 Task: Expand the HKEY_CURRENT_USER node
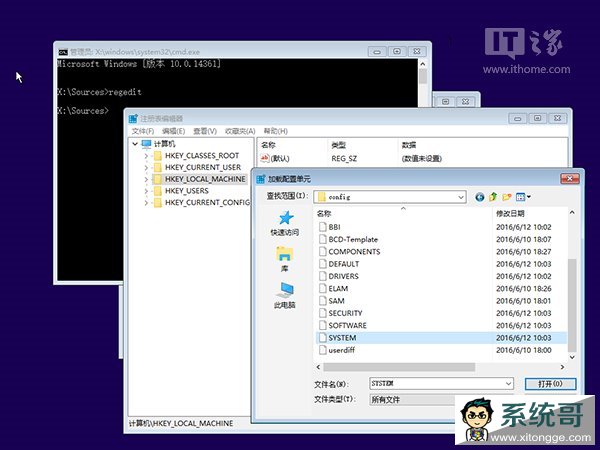146,167
